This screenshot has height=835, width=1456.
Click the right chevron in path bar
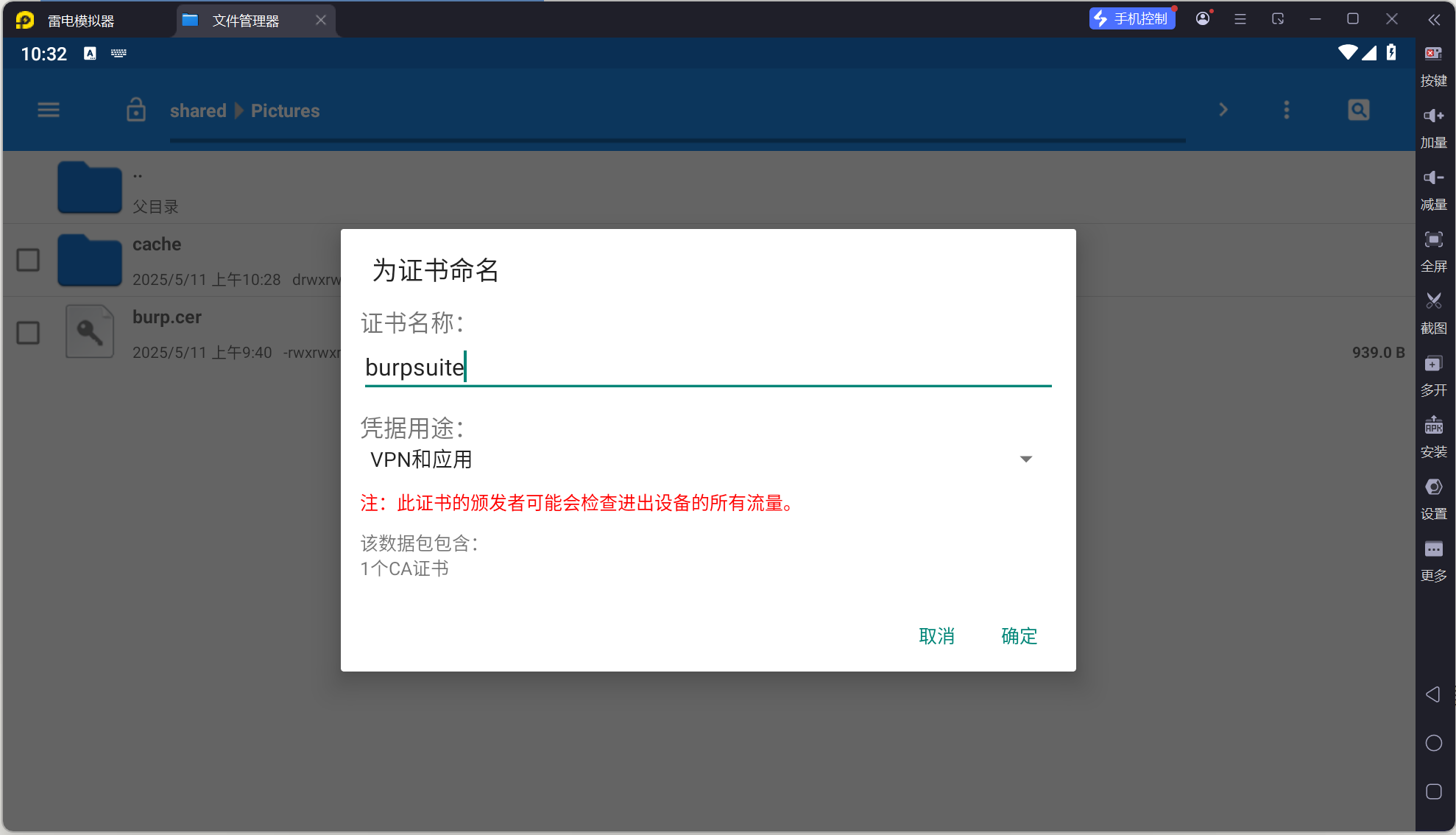coord(1223,110)
